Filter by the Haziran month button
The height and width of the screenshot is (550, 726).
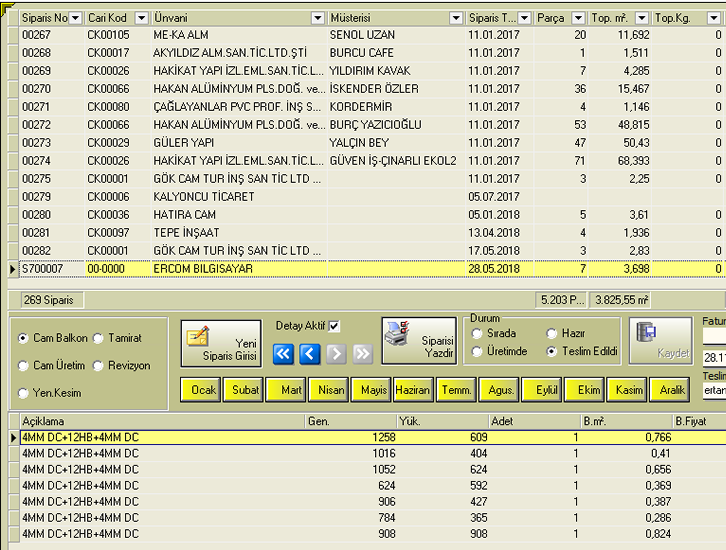[x=412, y=391]
